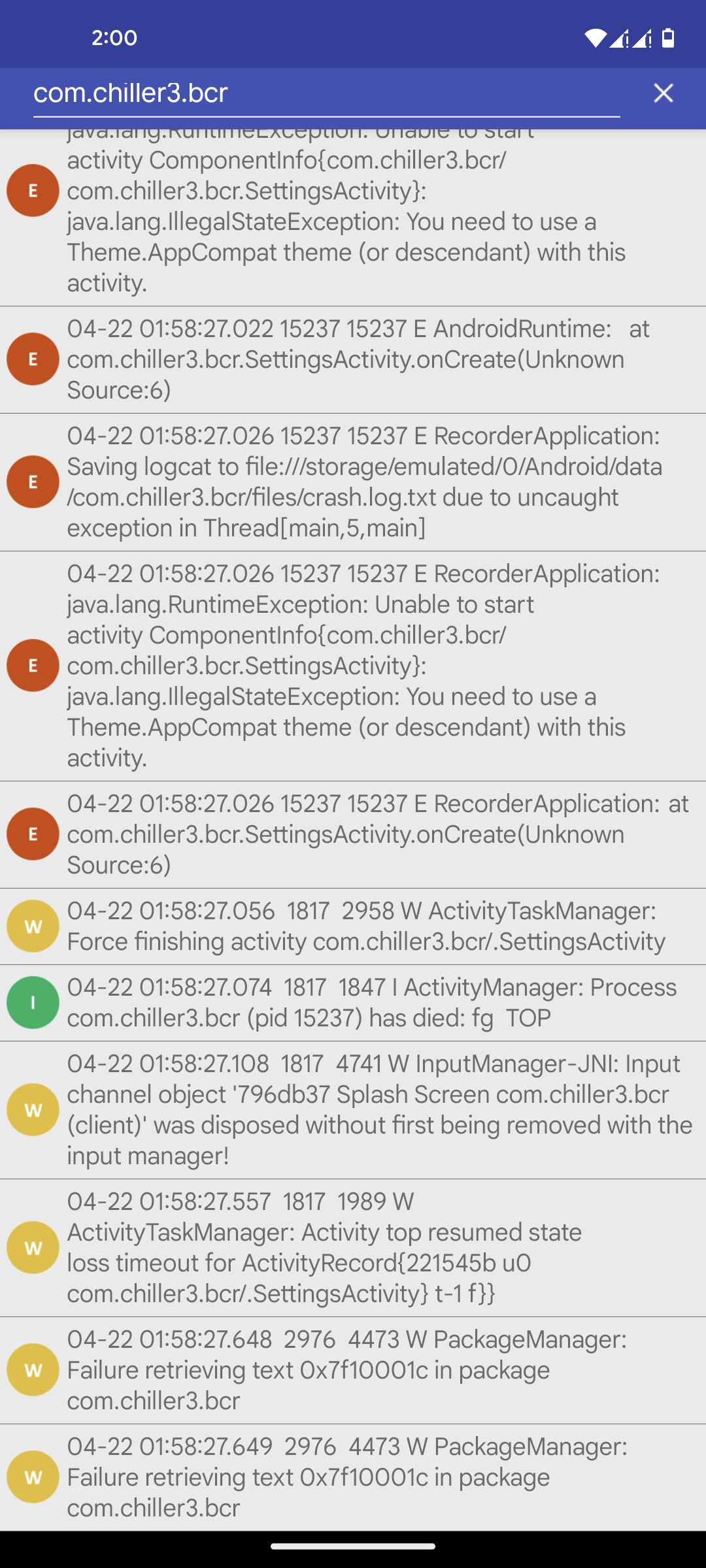Image resolution: width=706 pixels, height=1568 pixels.
Task: Tap the 2:00 clock in the status bar
Action: click(114, 37)
